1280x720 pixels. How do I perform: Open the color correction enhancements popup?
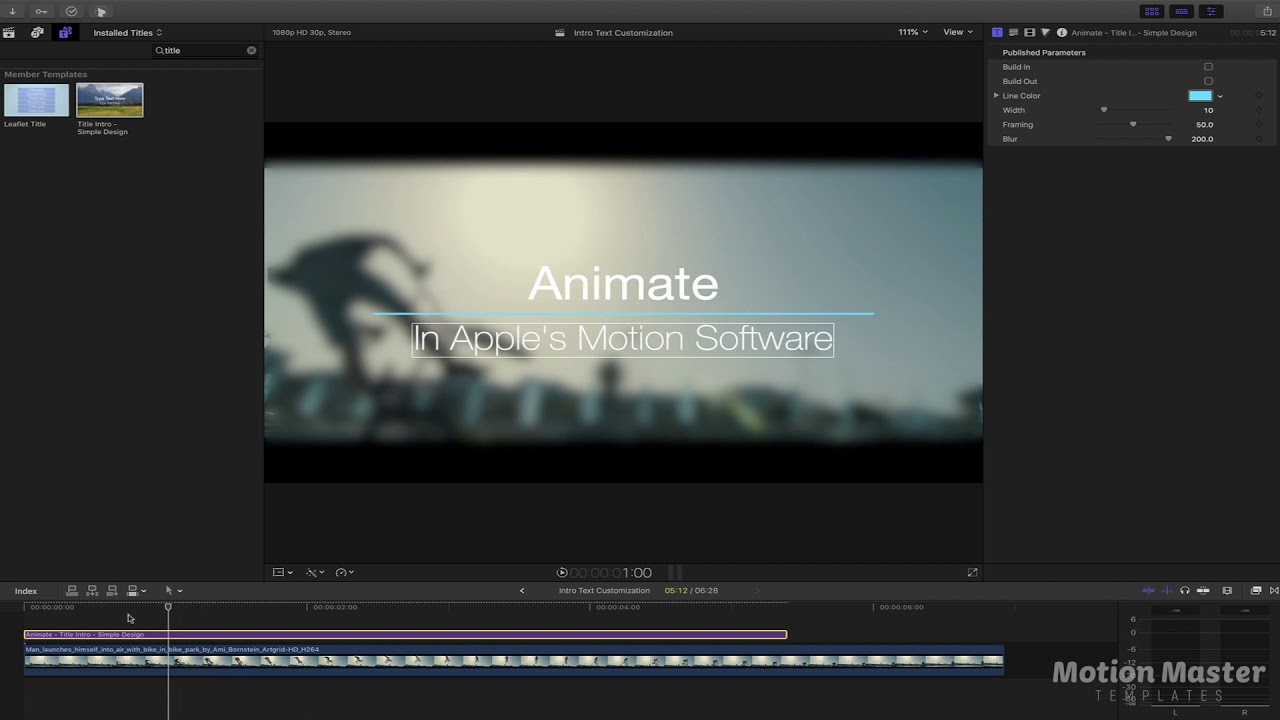(315, 573)
